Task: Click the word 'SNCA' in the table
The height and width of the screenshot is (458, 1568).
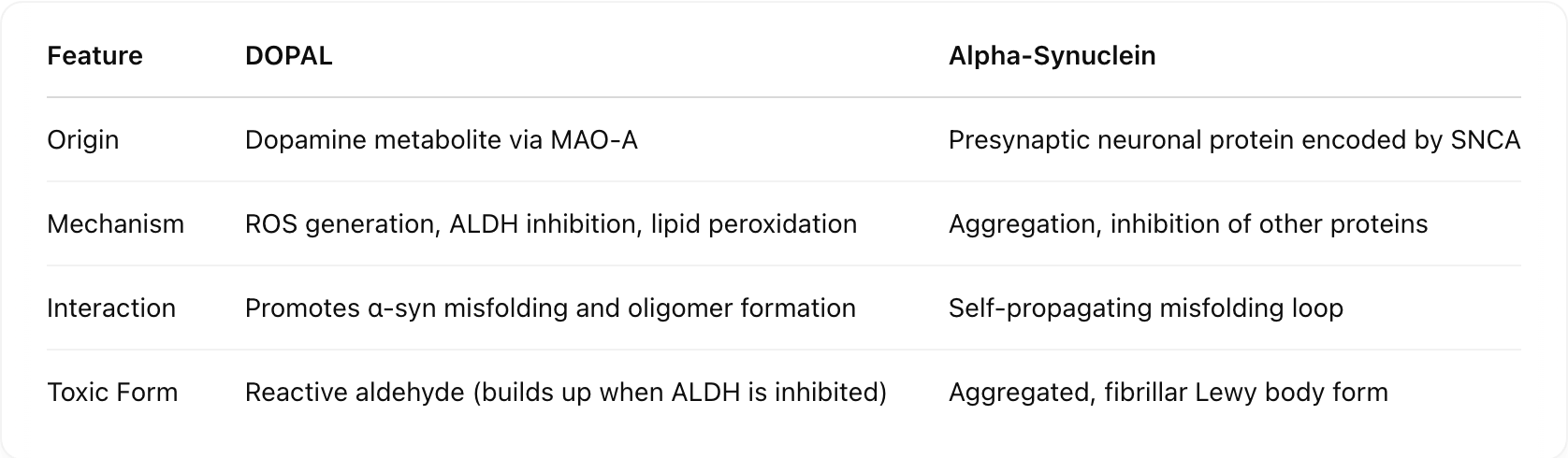Action: 1485,140
